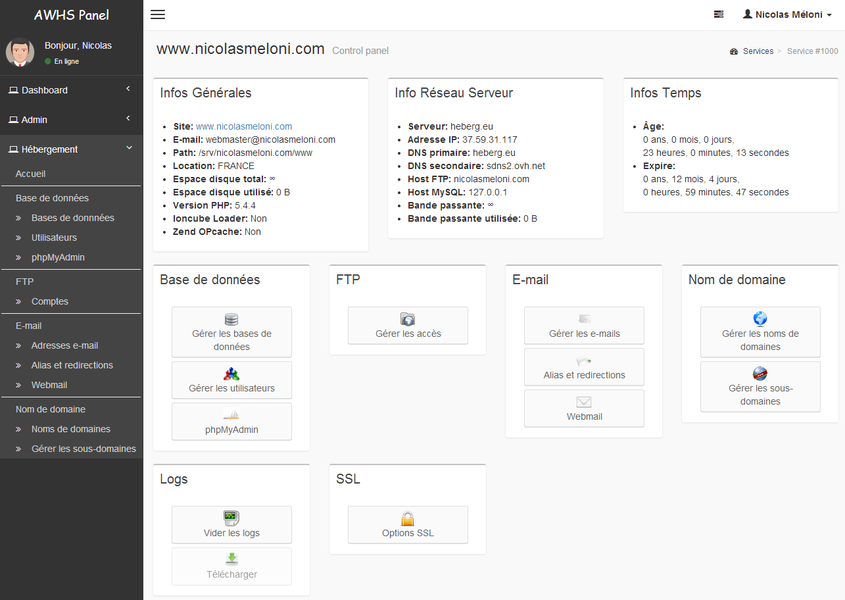Click the task list icon in top bar

pos(718,15)
